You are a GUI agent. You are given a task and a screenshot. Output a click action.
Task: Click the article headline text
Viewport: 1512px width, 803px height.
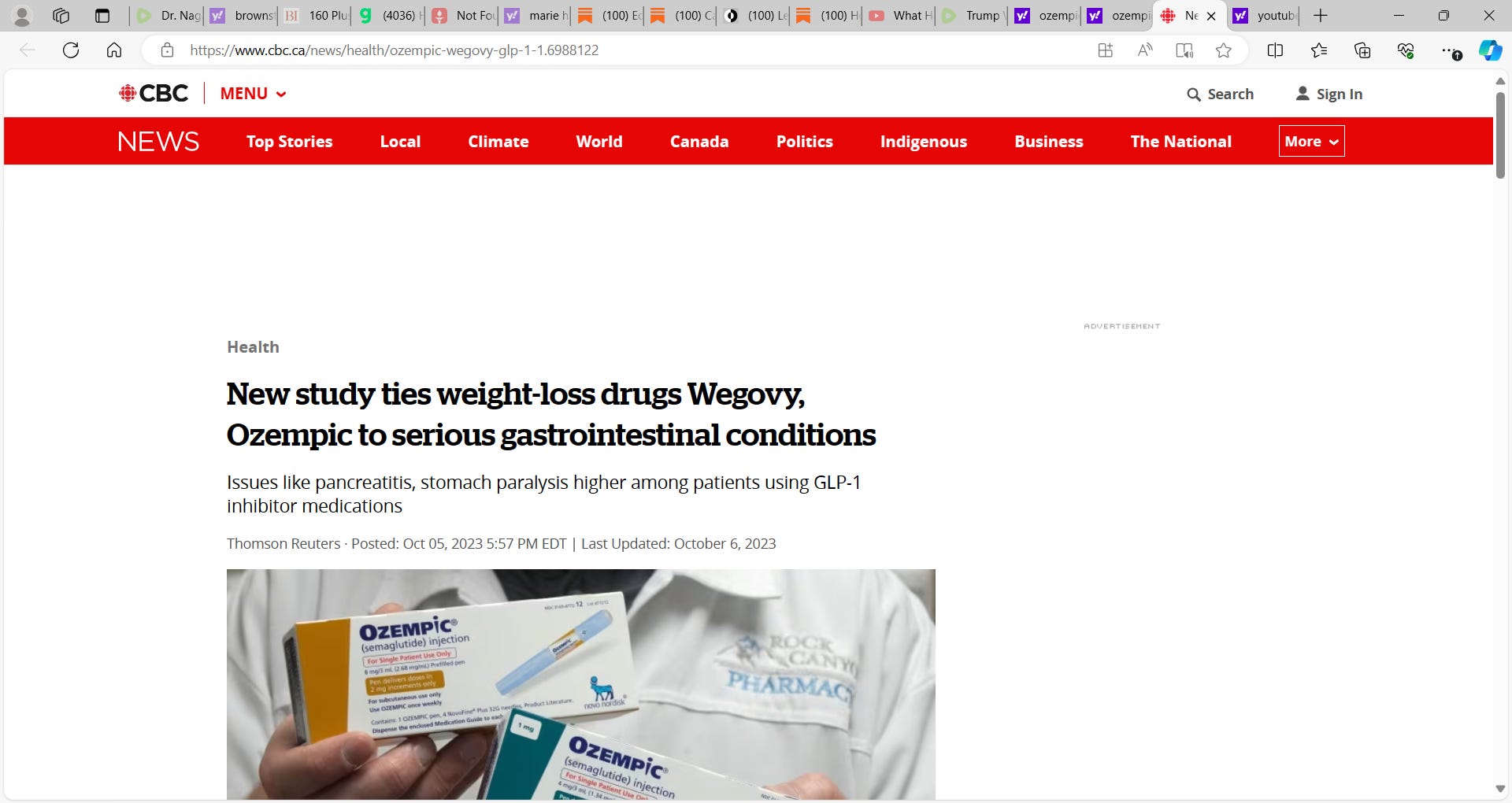(551, 414)
